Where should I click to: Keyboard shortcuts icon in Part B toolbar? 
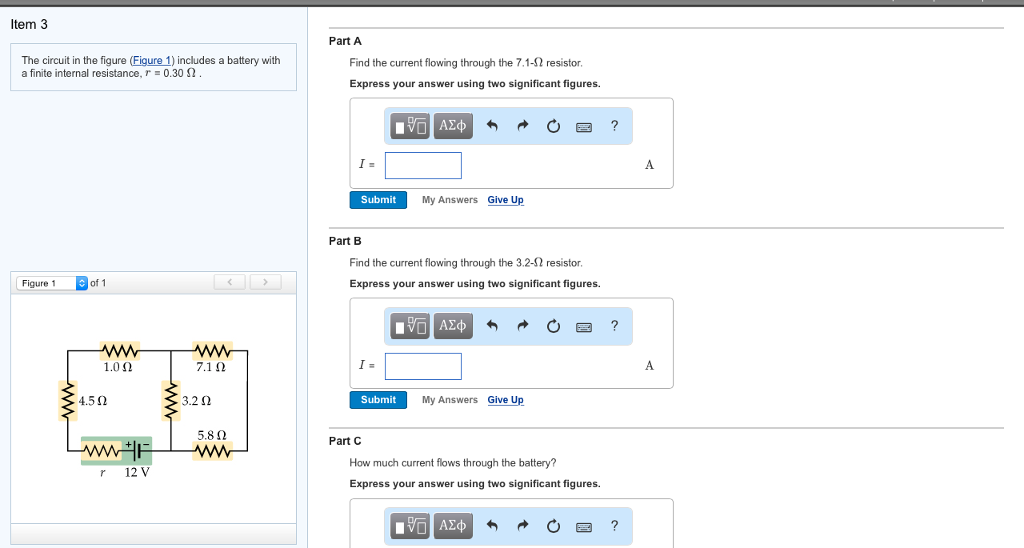coord(584,327)
